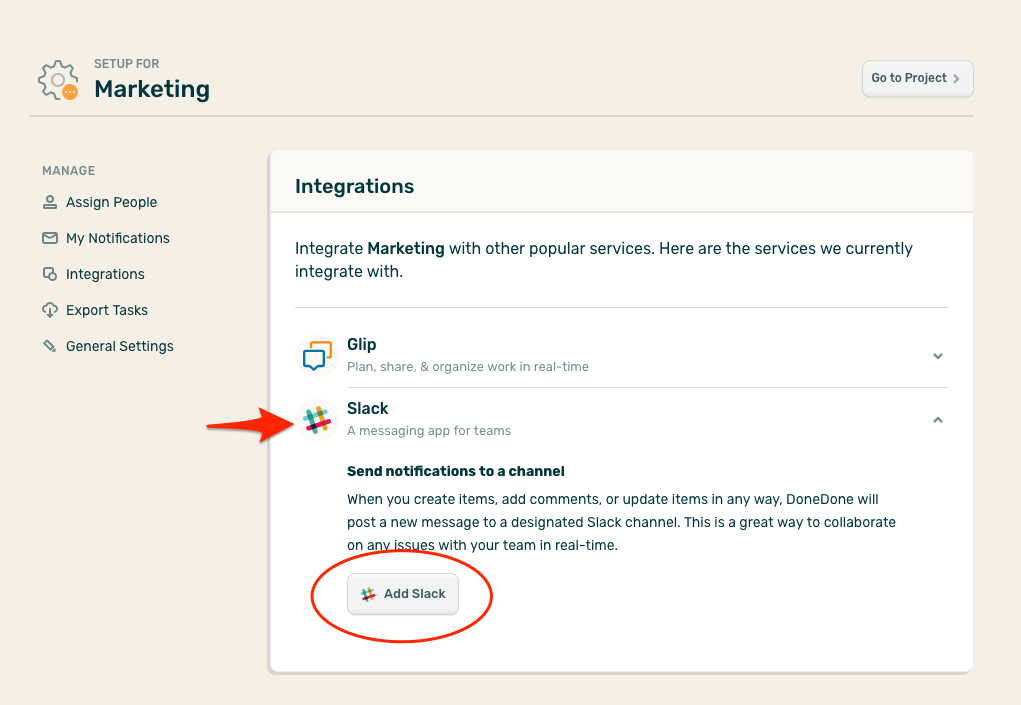Click the MANAGE sidebar label
1021x705 pixels.
(x=68, y=171)
